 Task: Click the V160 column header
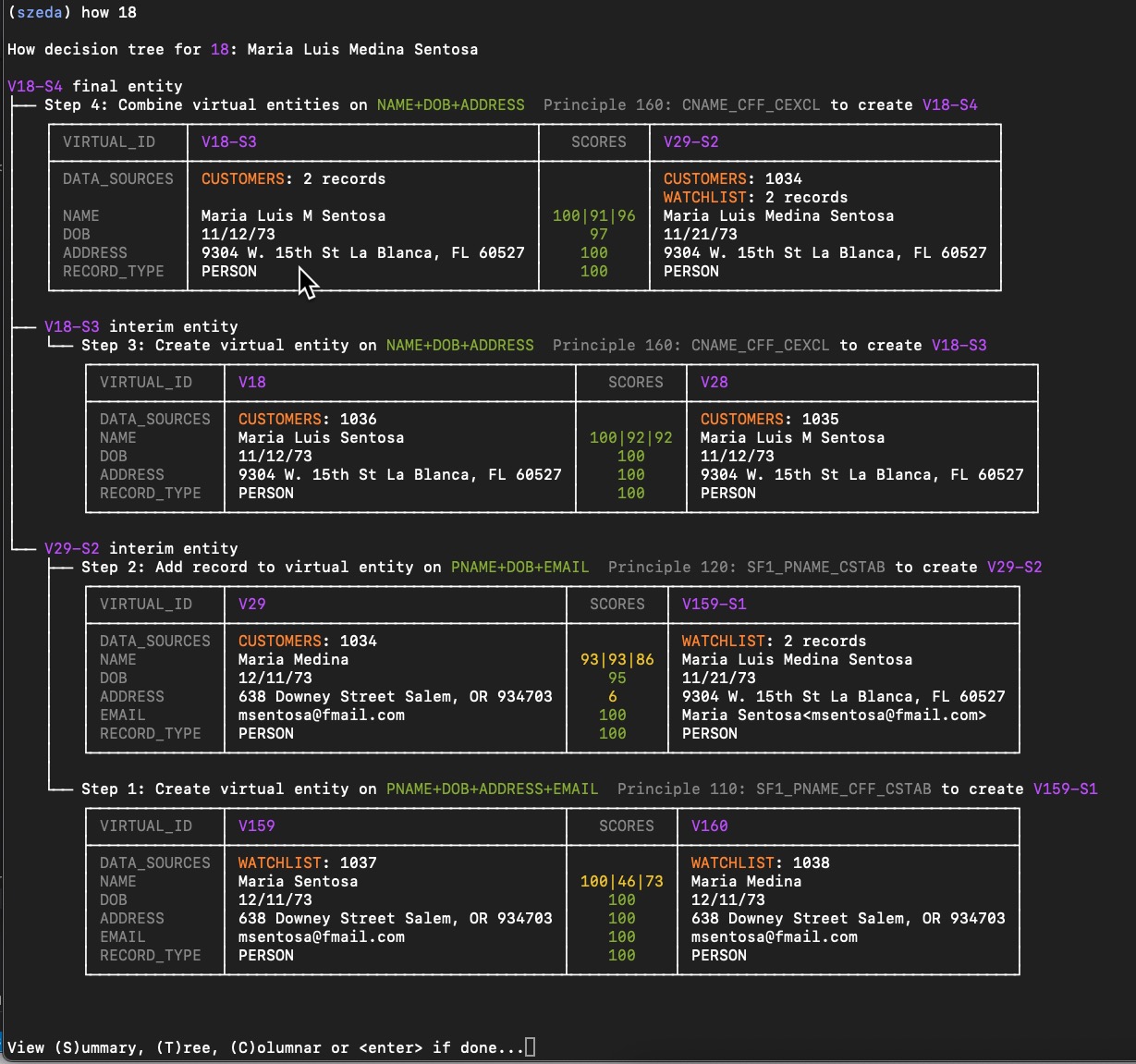[x=709, y=826]
